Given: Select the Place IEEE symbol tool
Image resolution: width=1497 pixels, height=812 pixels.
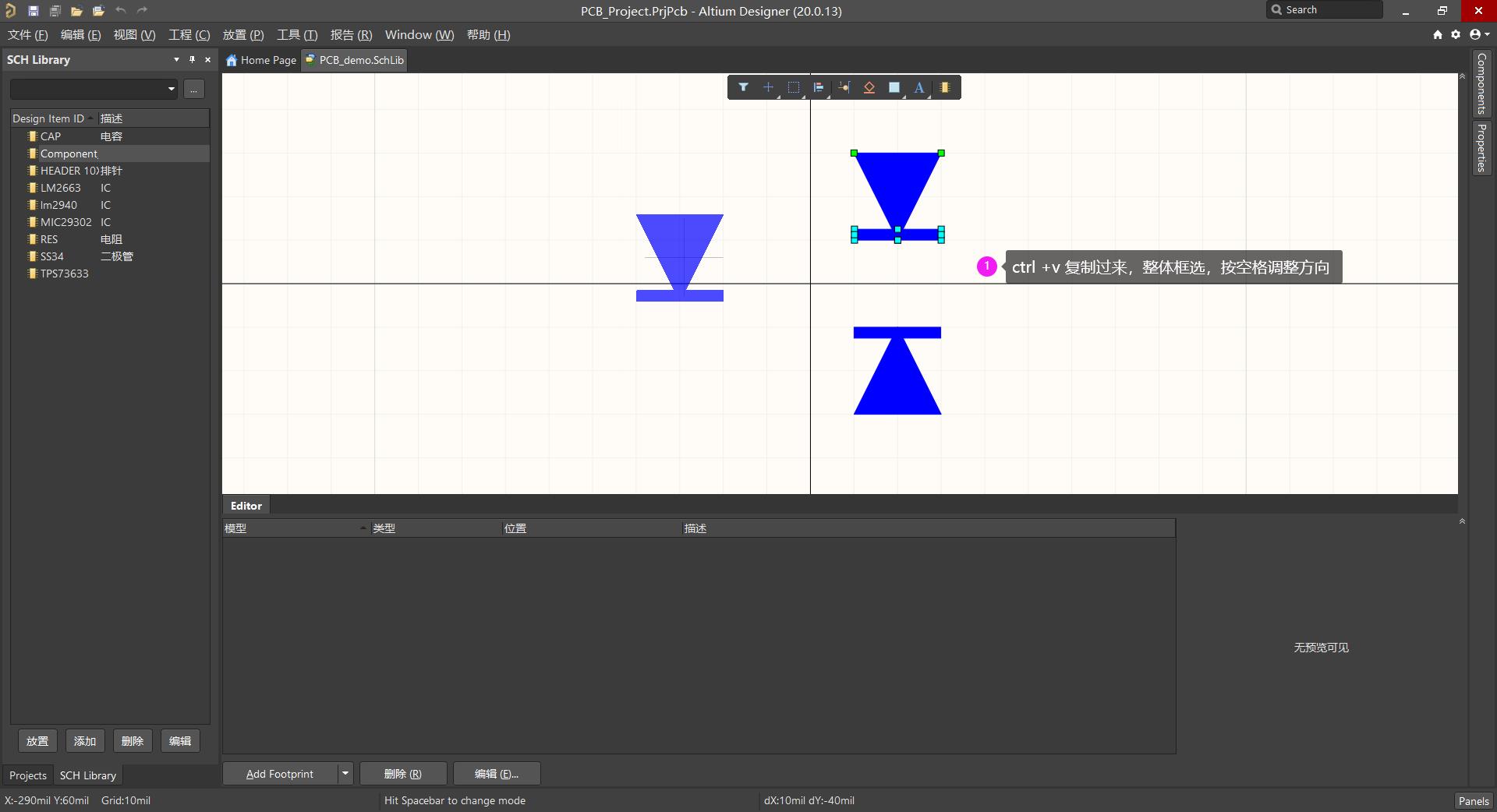Looking at the screenshot, I should pyautogui.click(x=869, y=87).
